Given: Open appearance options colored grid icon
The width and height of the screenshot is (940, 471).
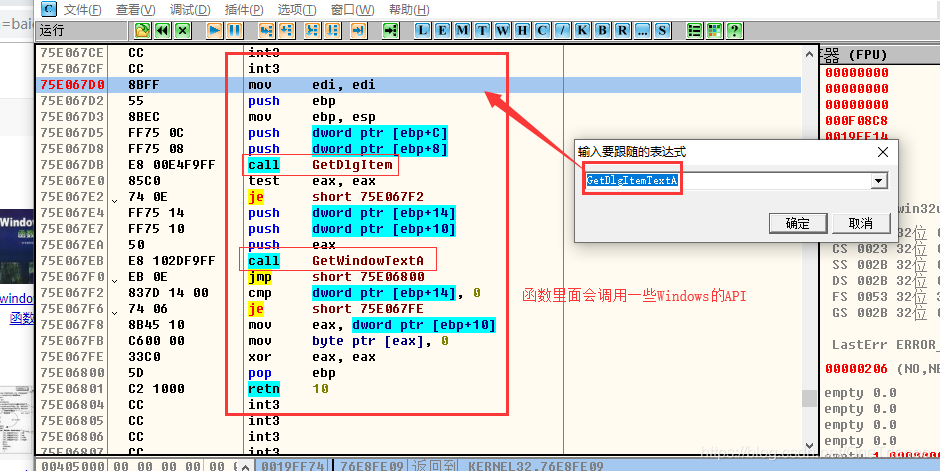Looking at the screenshot, I should tap(715, 31).
